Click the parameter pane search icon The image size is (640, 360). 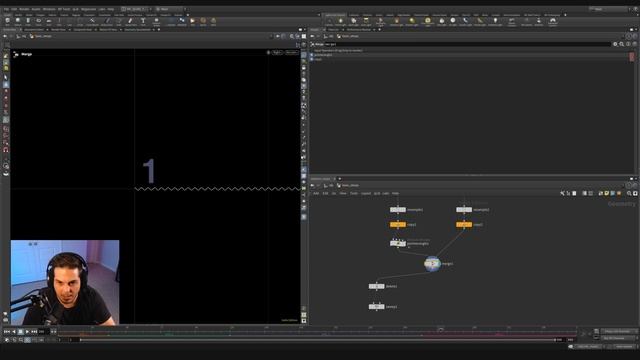(622, 44)
